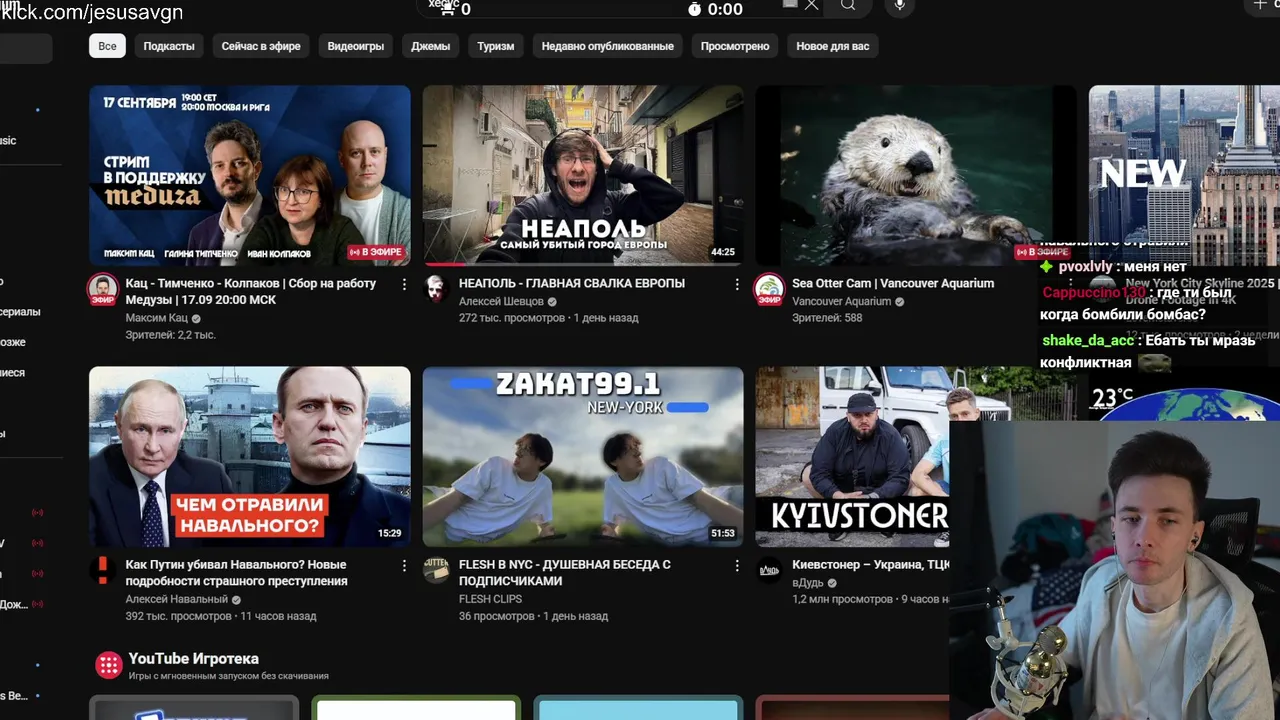Select the Сейчас в эфире filter chip
The width and height of the screenshot is (1280, 720).
click(x=261, y=46)
